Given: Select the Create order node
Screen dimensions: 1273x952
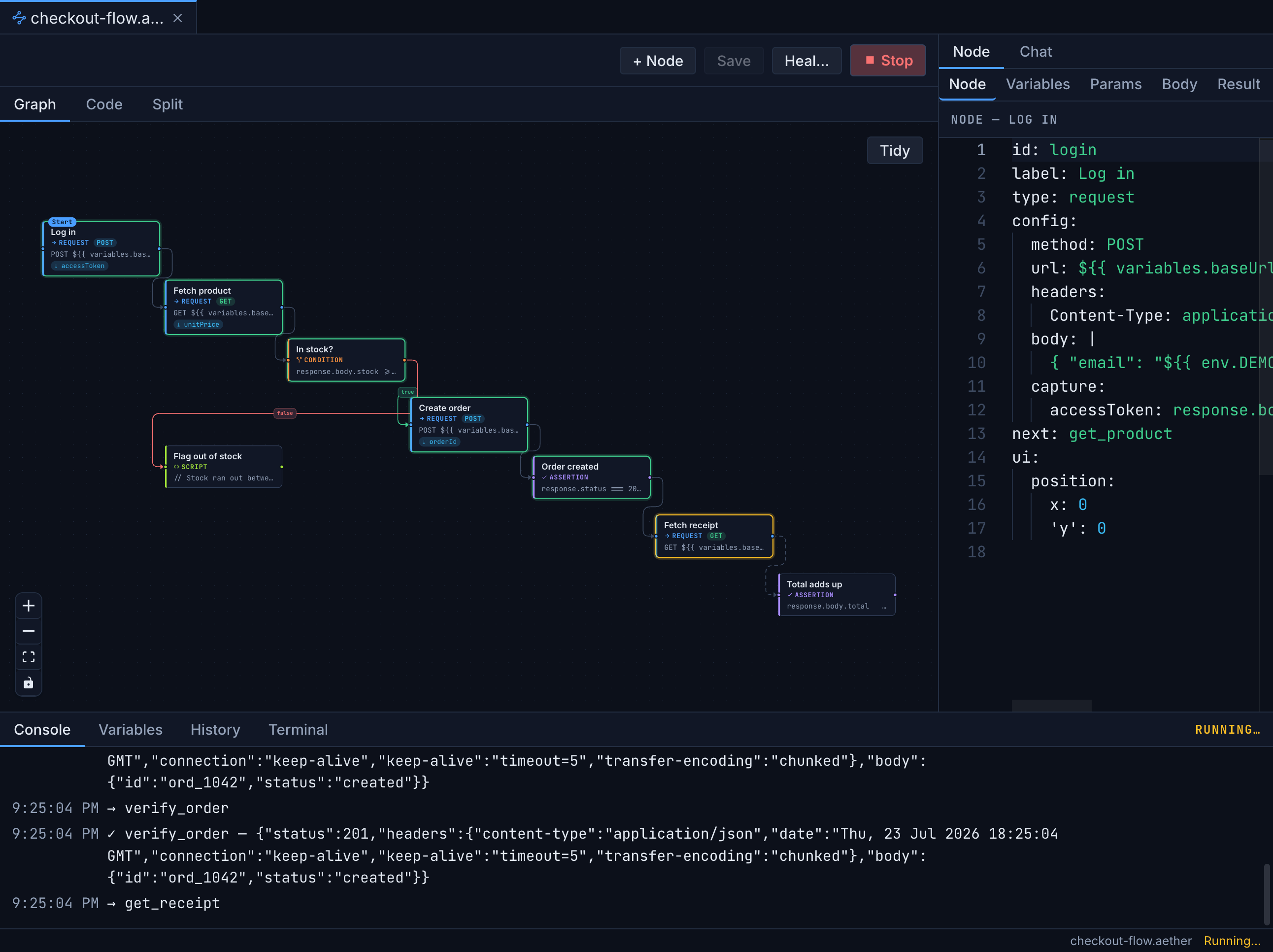Looking at the screenshot, I should (x=469, y=425).
